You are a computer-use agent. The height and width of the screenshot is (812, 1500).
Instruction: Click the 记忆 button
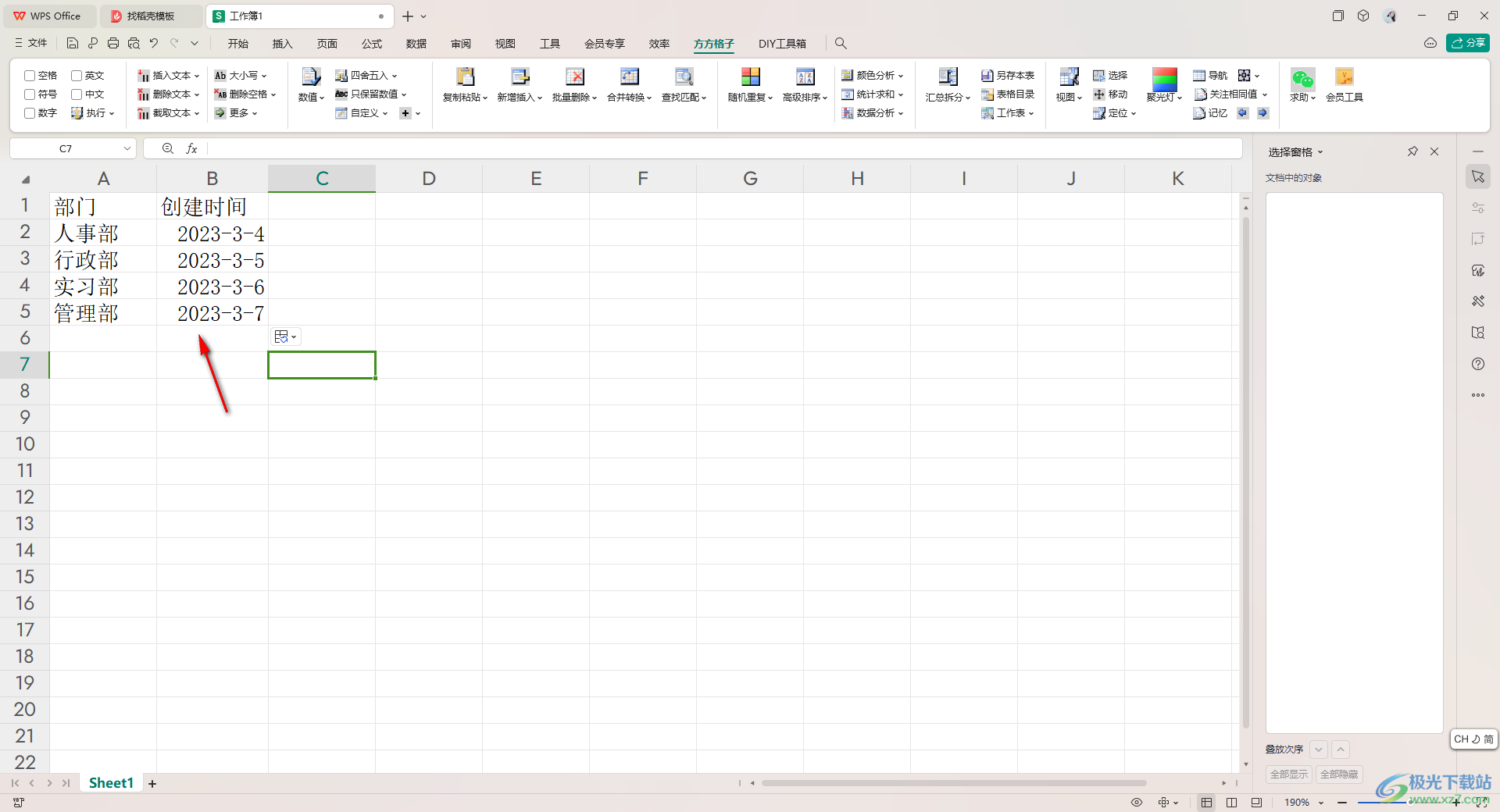[1210, 113]
